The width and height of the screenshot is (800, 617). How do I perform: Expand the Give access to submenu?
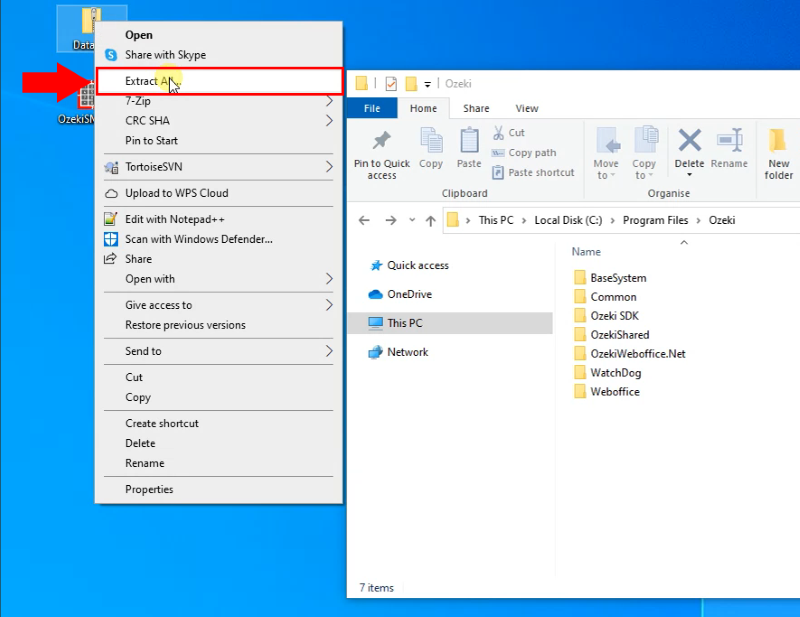click(219, 305)
